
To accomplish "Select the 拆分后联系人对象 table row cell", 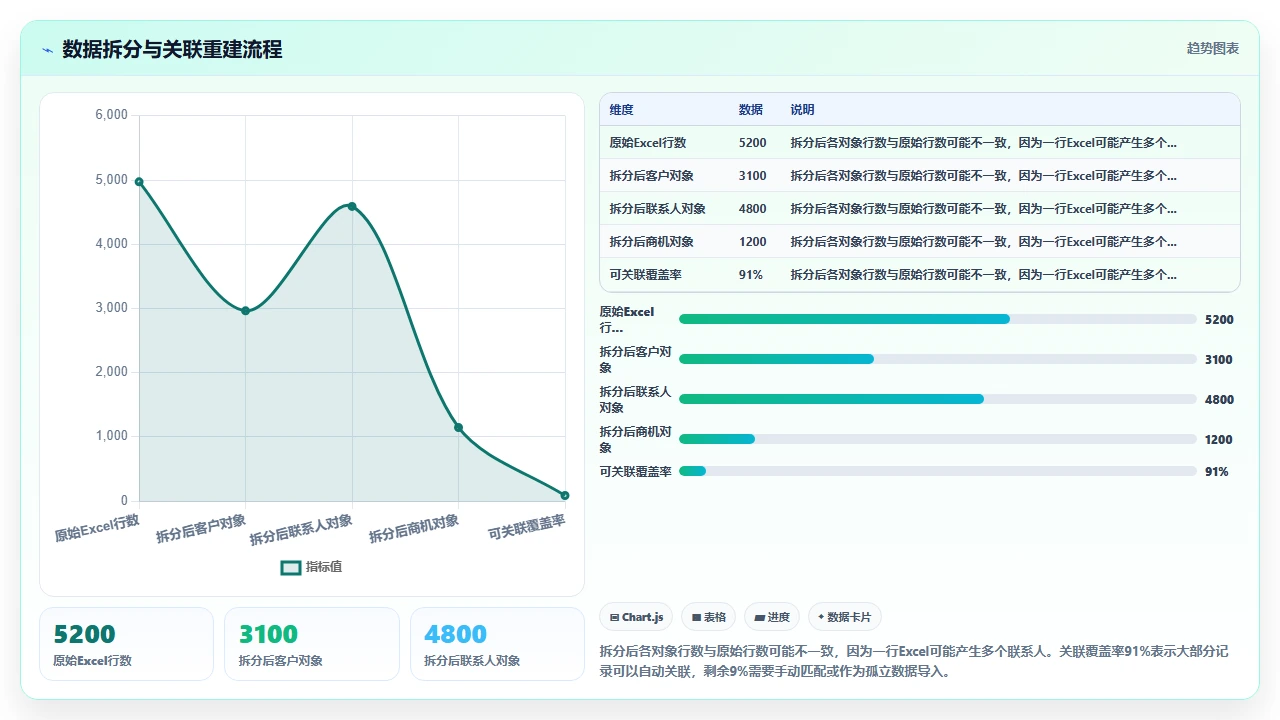I will (658, 209).
